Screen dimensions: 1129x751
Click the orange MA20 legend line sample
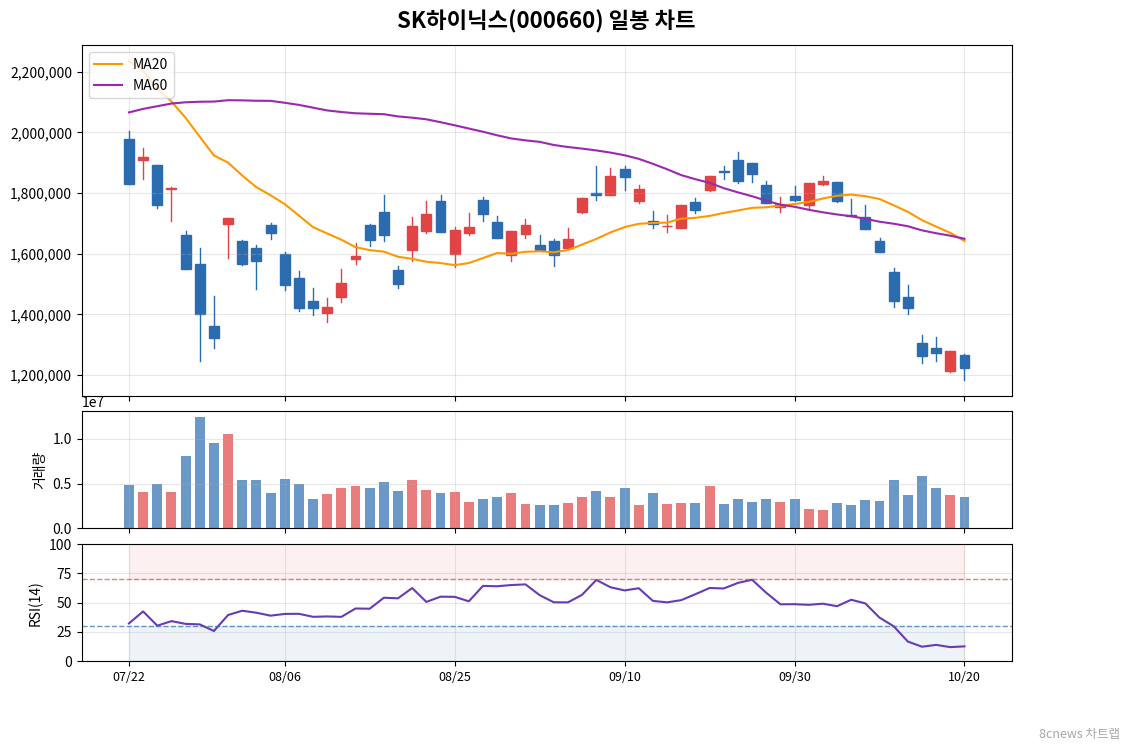[108, 64]
